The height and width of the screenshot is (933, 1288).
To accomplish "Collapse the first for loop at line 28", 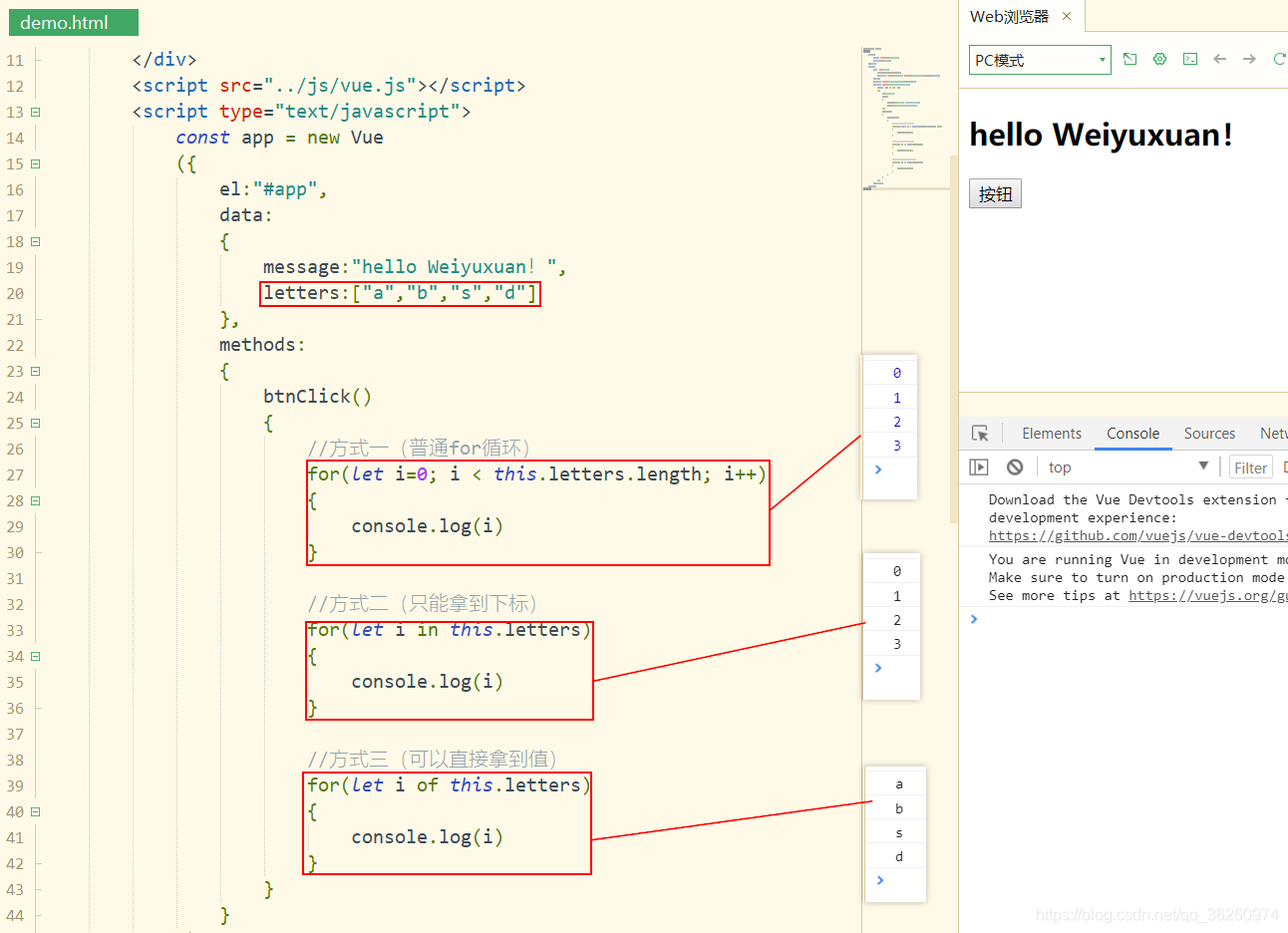I will pyautogui.click(x=36, y=500).
